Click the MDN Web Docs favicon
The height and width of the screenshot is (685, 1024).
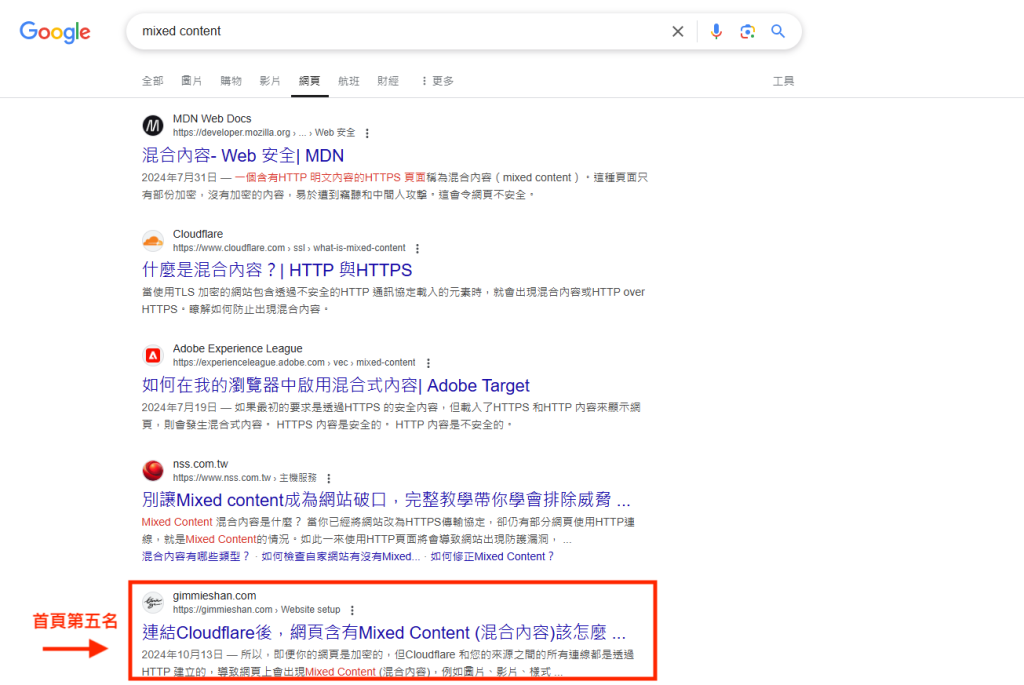pyautogui.click(x=153, y=125)
